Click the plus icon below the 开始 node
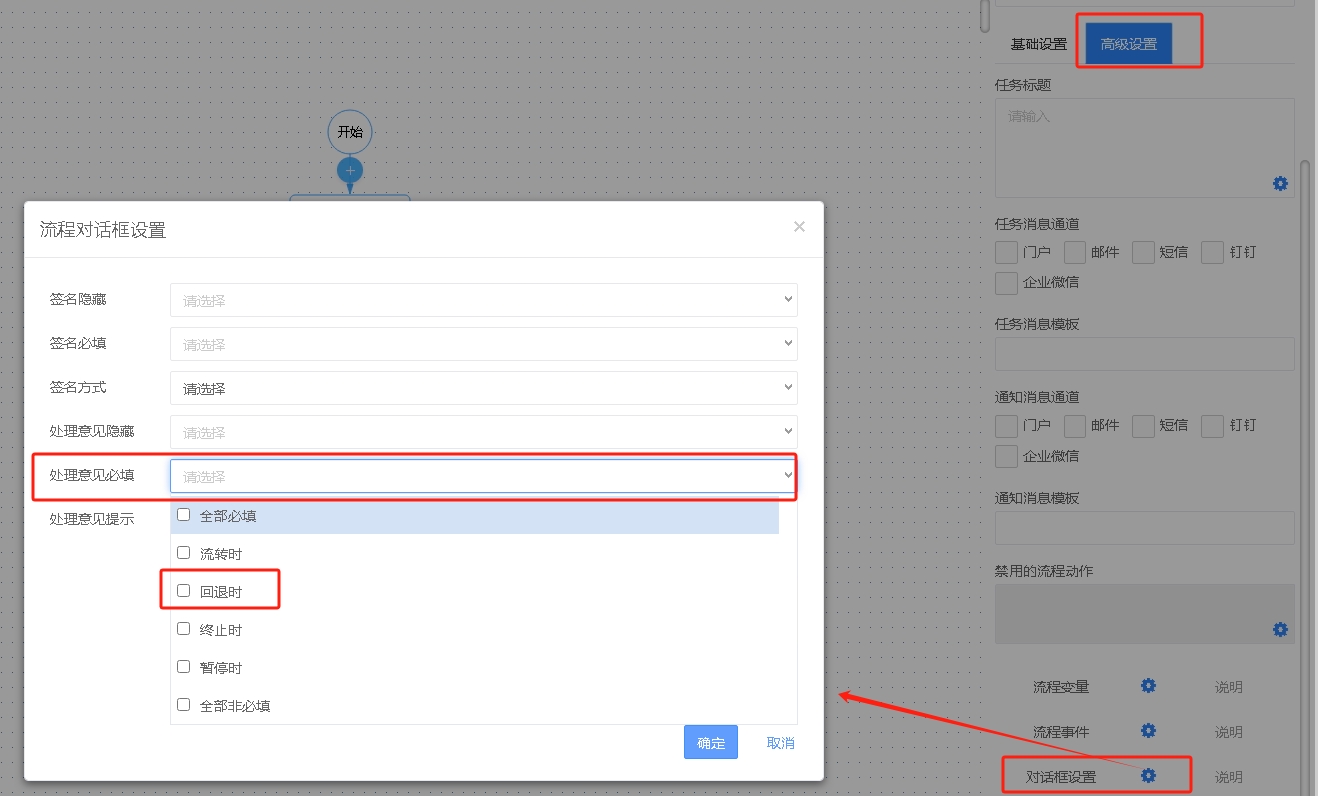The height and width of the screenshot is (796, 1318). [350, 170]
